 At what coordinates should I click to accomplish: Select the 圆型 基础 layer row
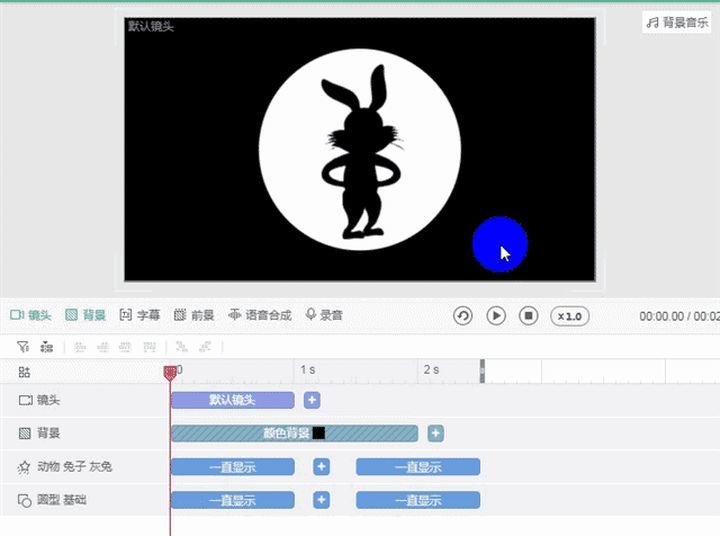84,500
